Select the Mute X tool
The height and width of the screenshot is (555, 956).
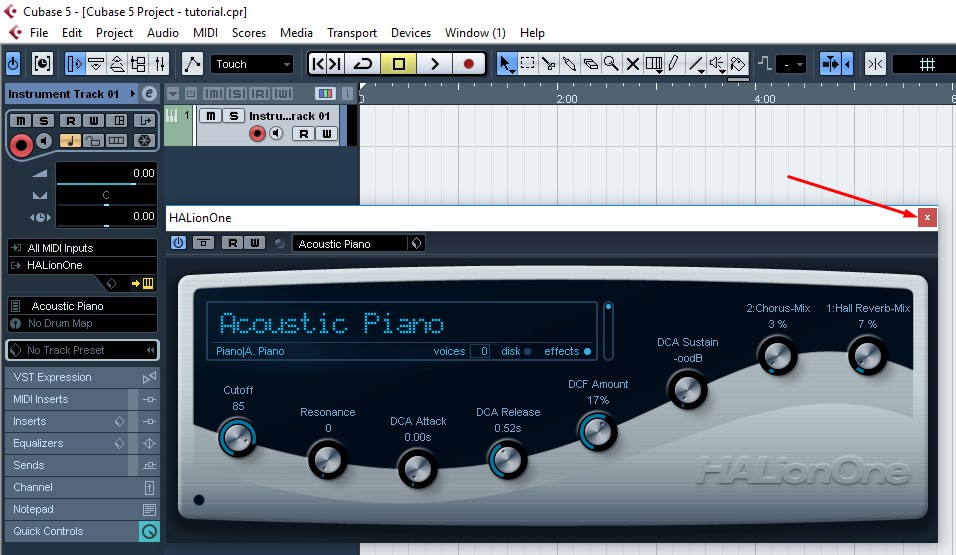click(632, 63)
